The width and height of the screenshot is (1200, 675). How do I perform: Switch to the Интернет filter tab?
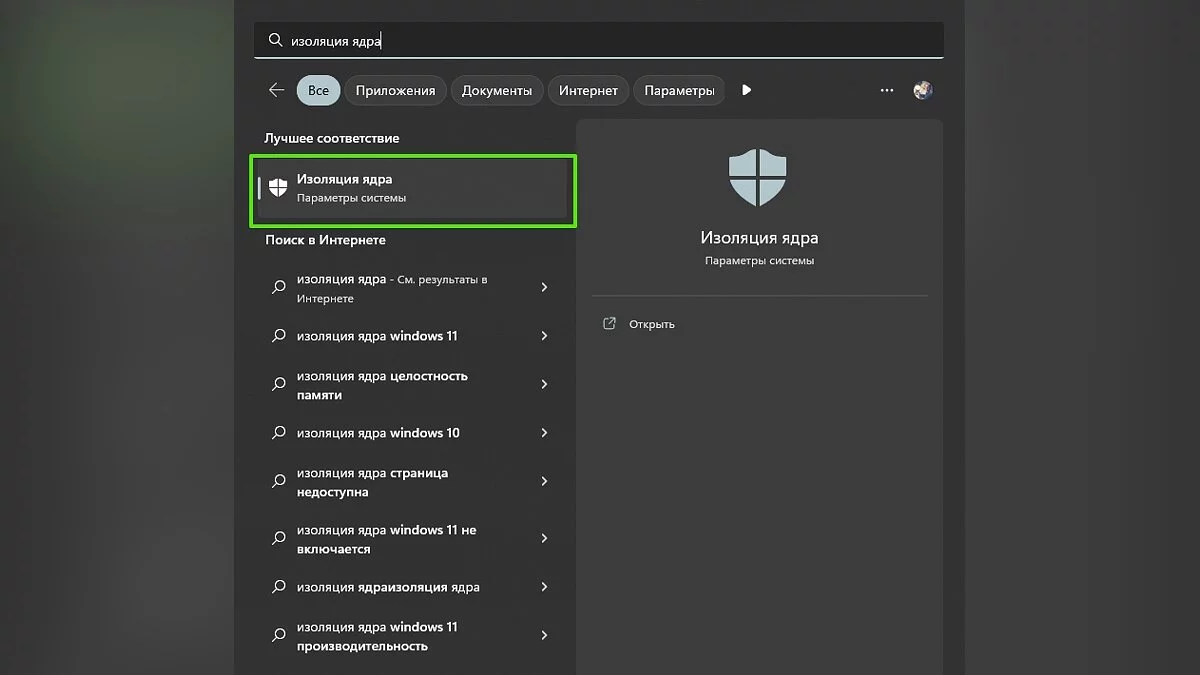pos(588,90)
